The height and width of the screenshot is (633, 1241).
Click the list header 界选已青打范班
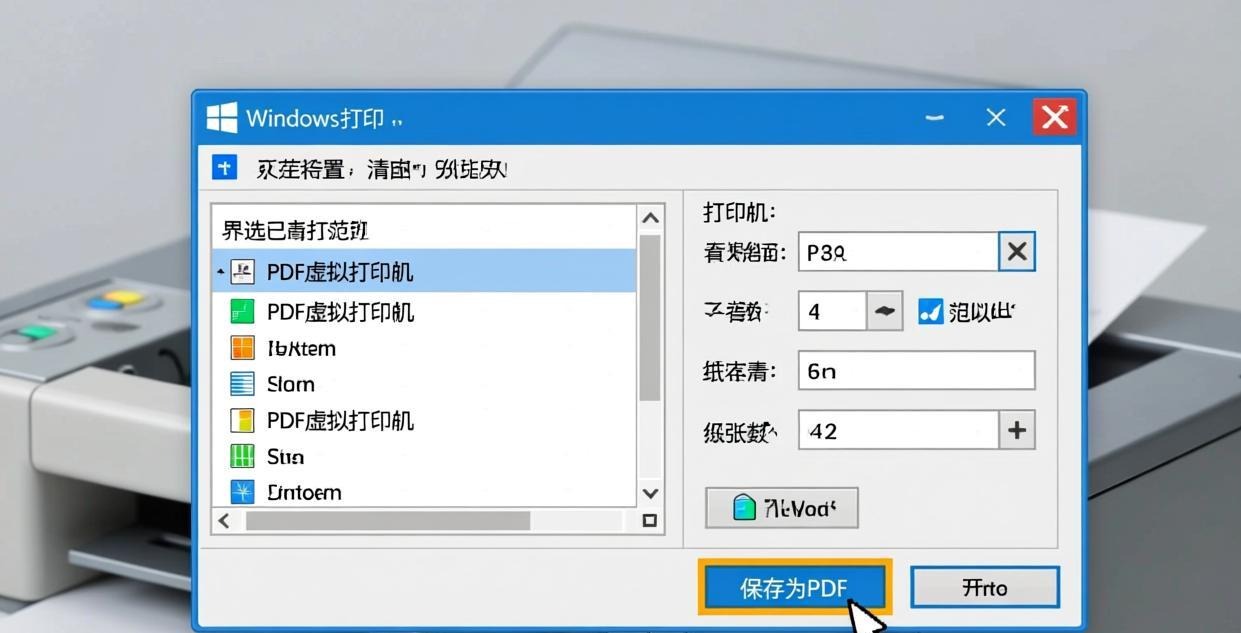click(295, 231)
